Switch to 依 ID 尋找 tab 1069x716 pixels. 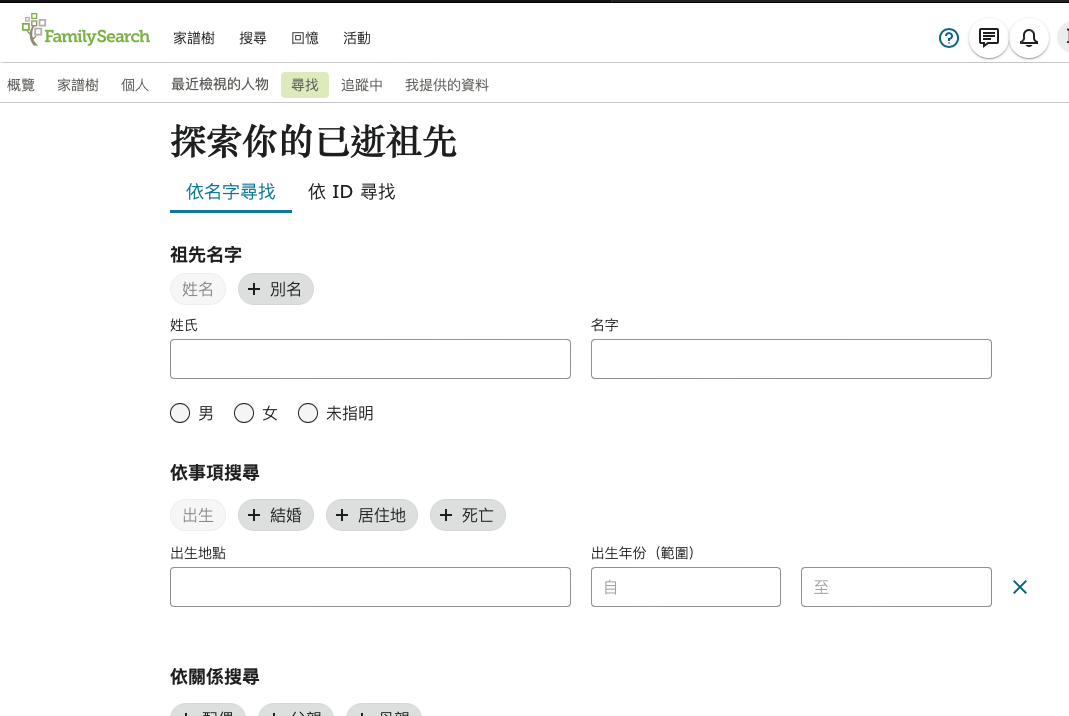tap(351, 192)
